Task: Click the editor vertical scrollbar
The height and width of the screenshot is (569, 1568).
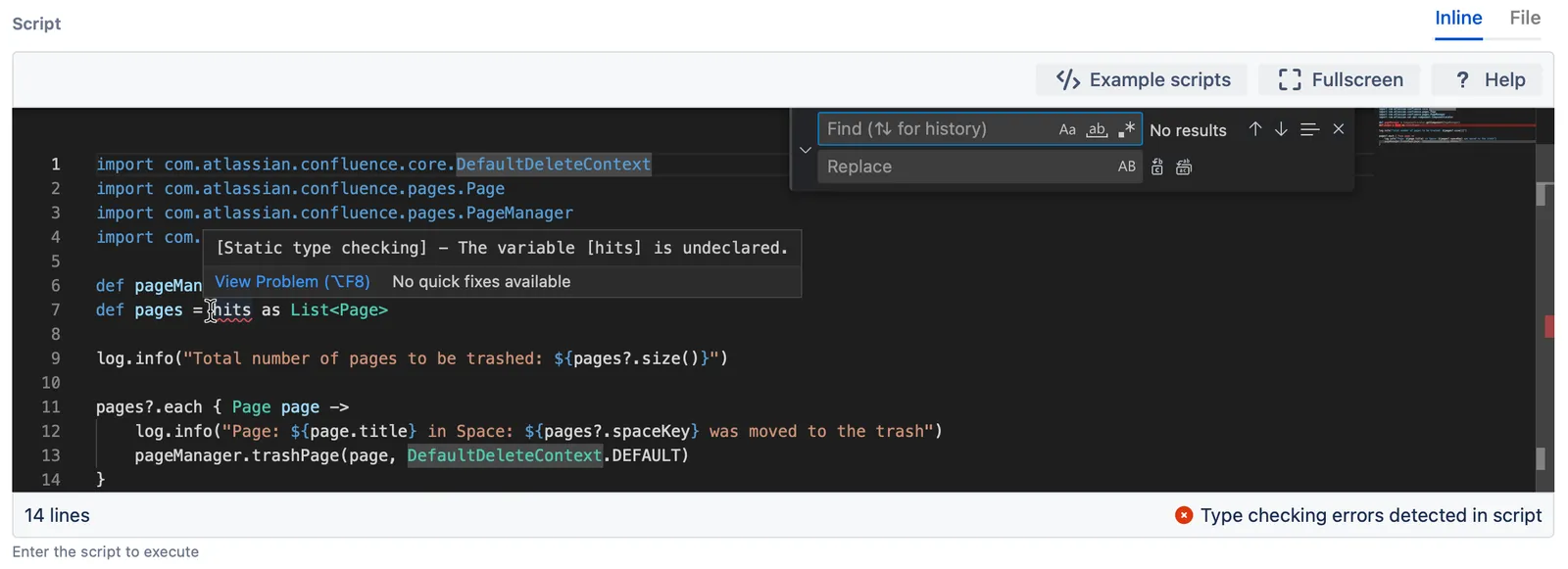Action: click(x=1544, y=300)
